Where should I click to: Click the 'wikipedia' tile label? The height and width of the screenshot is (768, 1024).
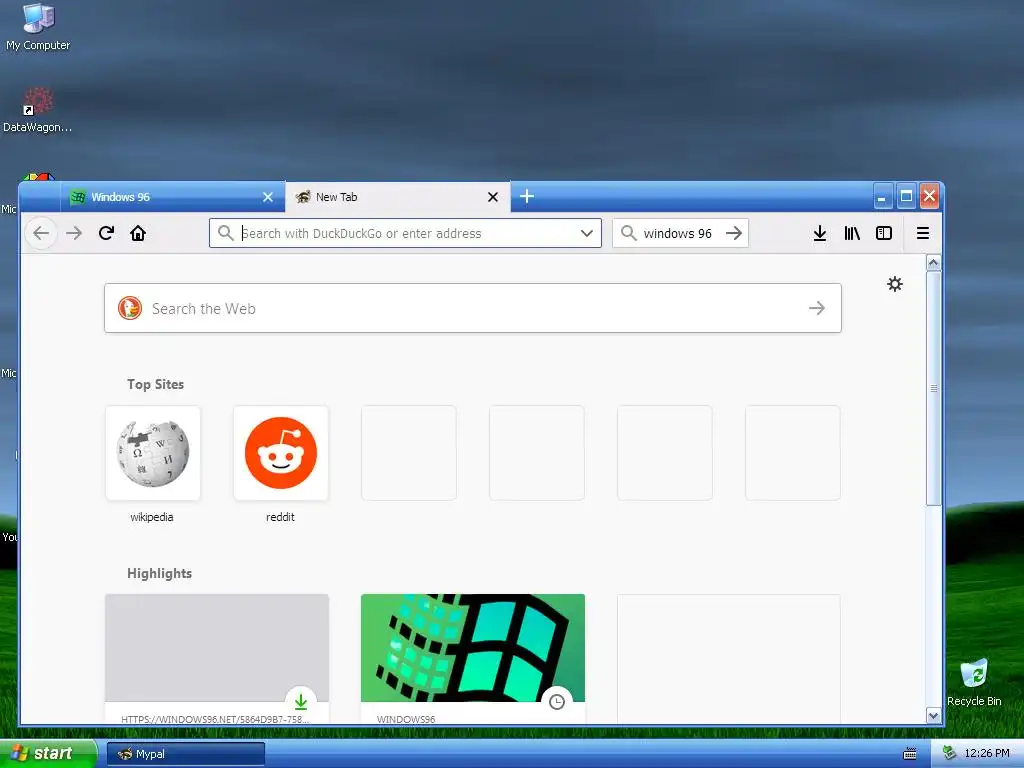[x=152, y=517]
